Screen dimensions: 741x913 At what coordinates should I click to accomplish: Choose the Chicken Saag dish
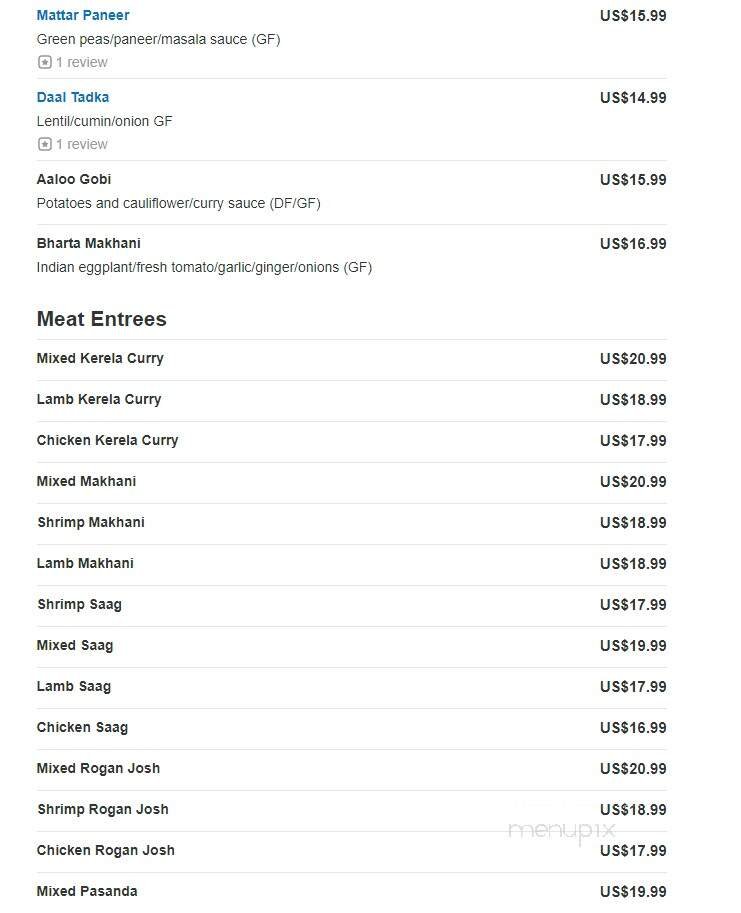[x=83, y=728]
